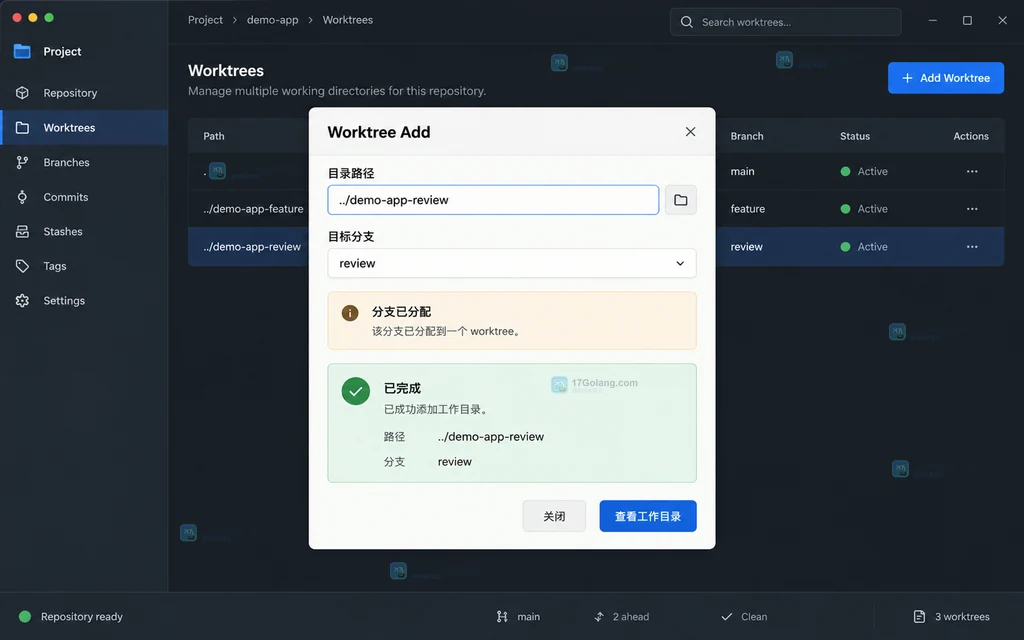Click the Tags label icon
Screen dimensions: 1024x640
point(22,266)
